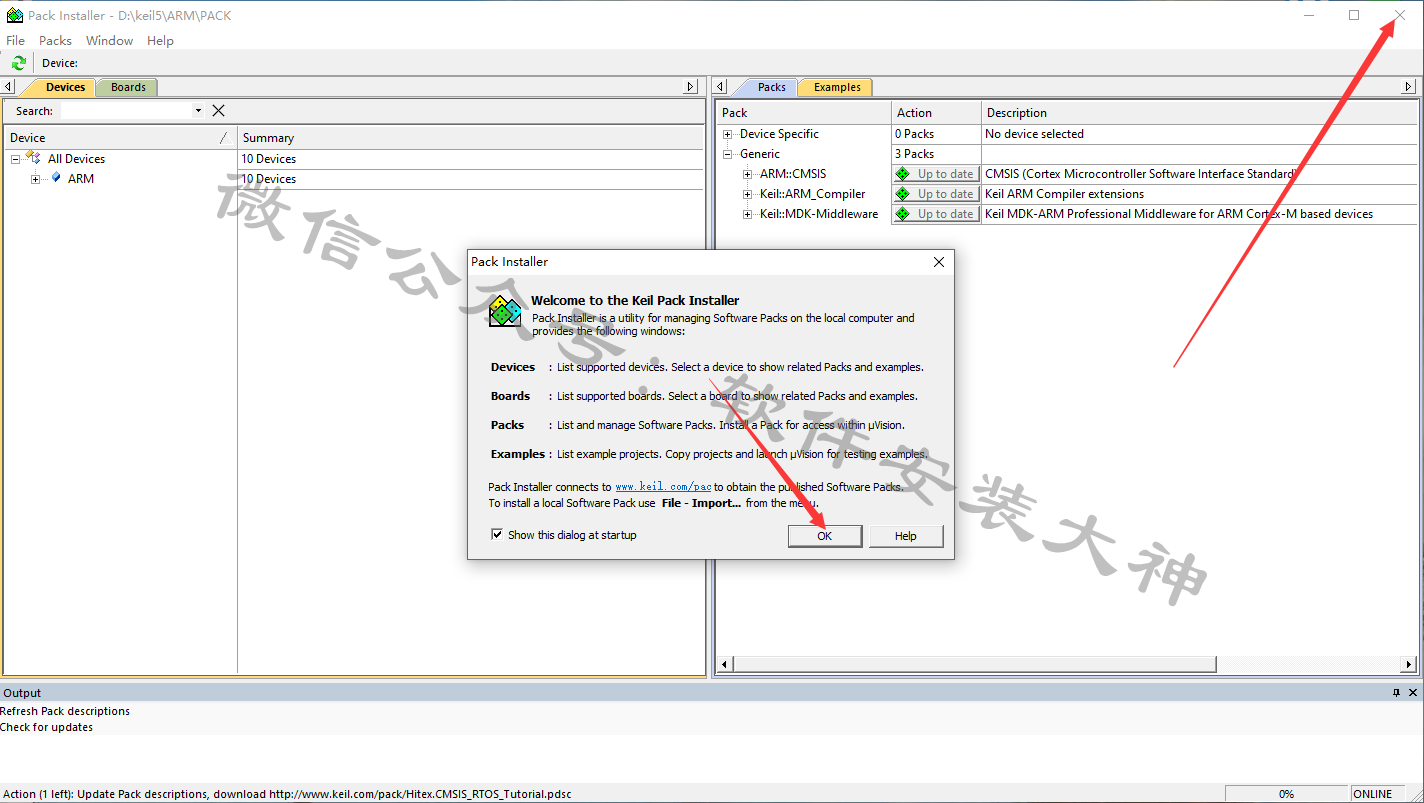Click the Pack Installer app icon in title bar
Screen dimensions: 1424x803
coord(15,15)
